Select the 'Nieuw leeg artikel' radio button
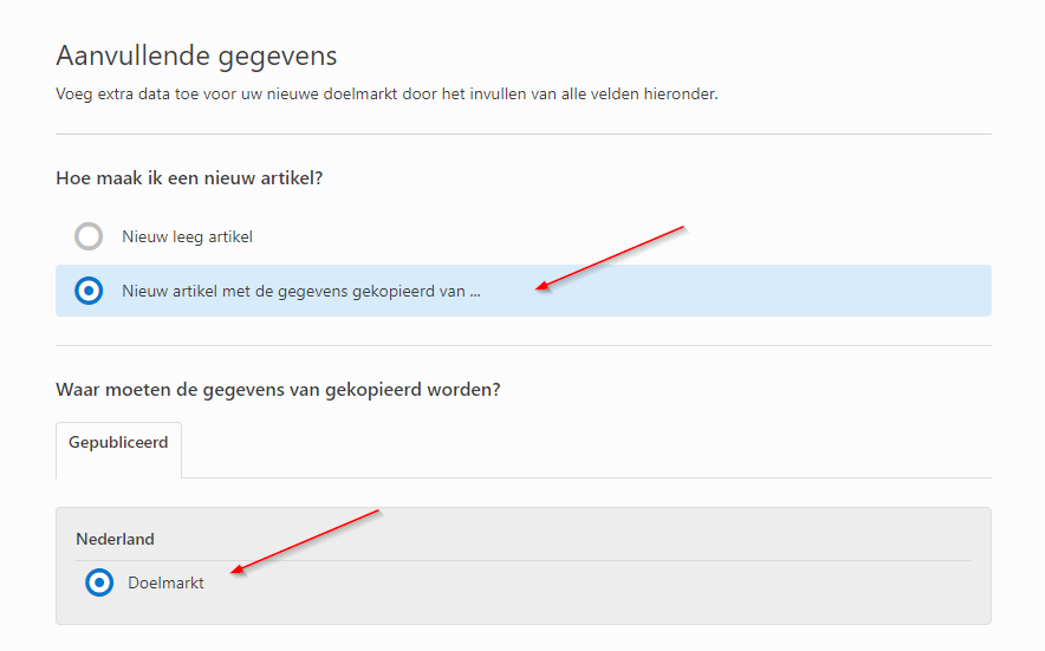The image size is (1045, 651). point(89,237)
